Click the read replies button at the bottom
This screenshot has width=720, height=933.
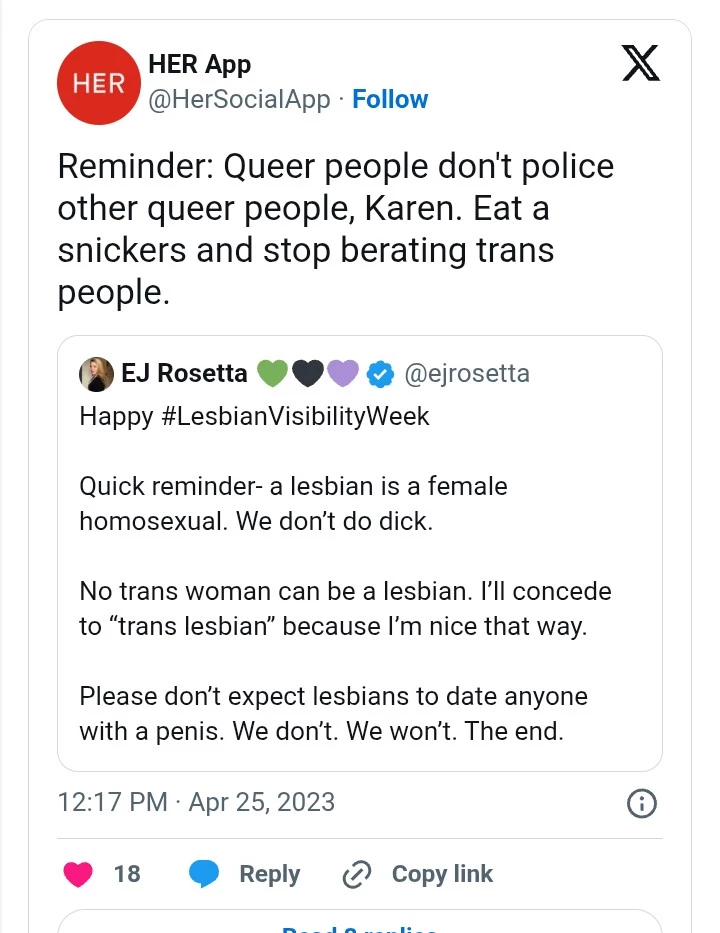click(x=360, y=926)
